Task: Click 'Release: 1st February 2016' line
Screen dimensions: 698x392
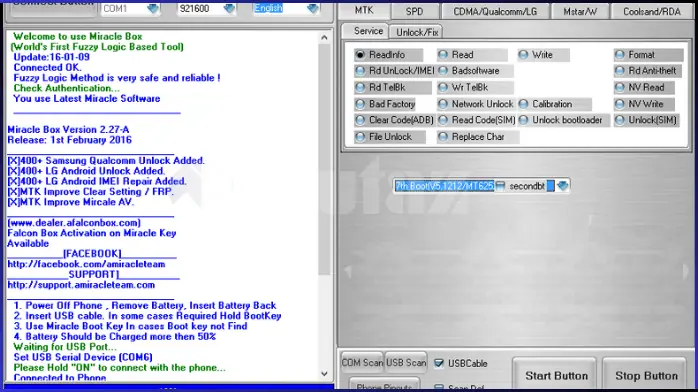Action: tap(69, 140)
